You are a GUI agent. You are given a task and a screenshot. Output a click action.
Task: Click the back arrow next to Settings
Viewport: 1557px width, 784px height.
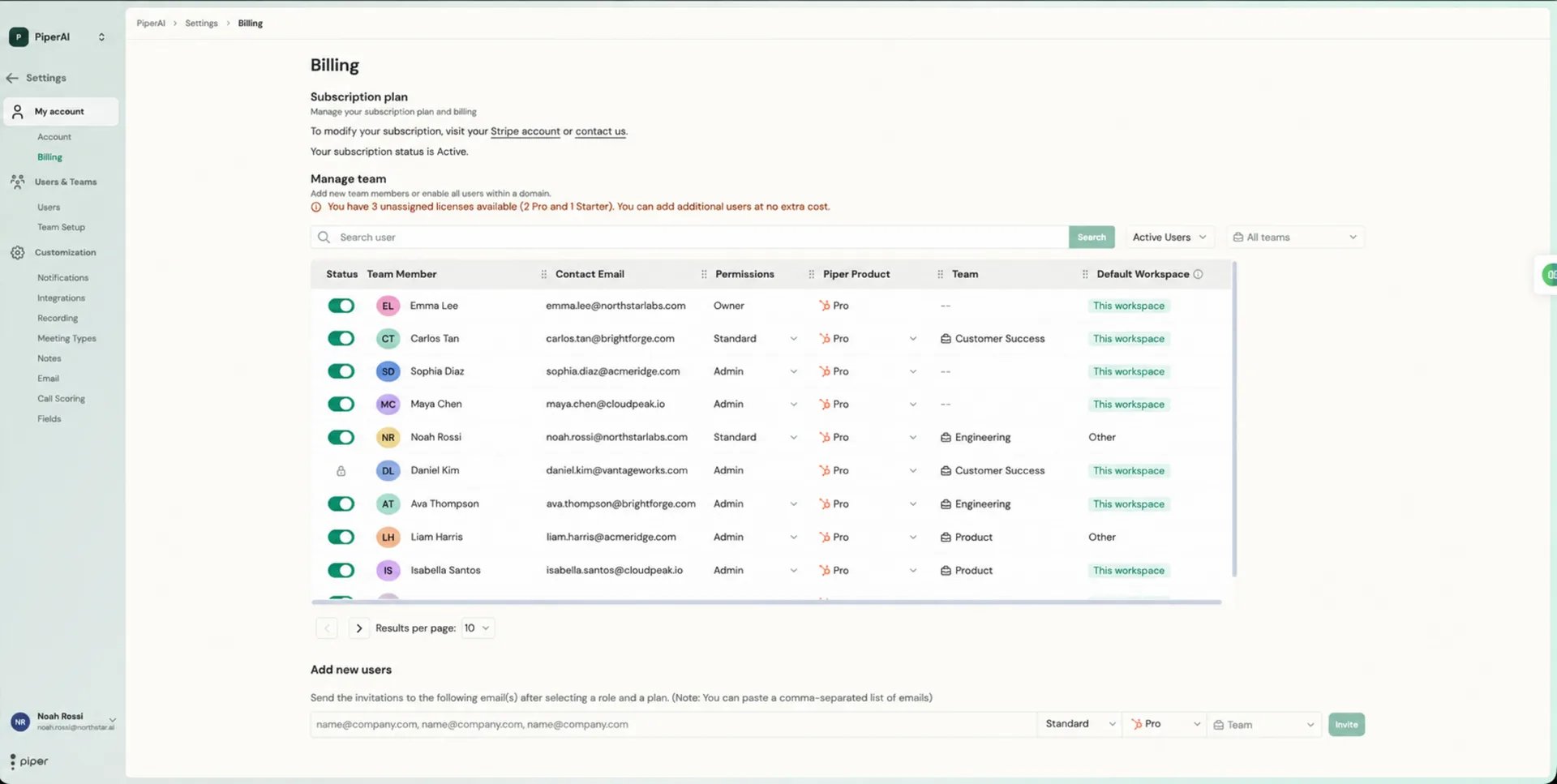click(12, 78)
